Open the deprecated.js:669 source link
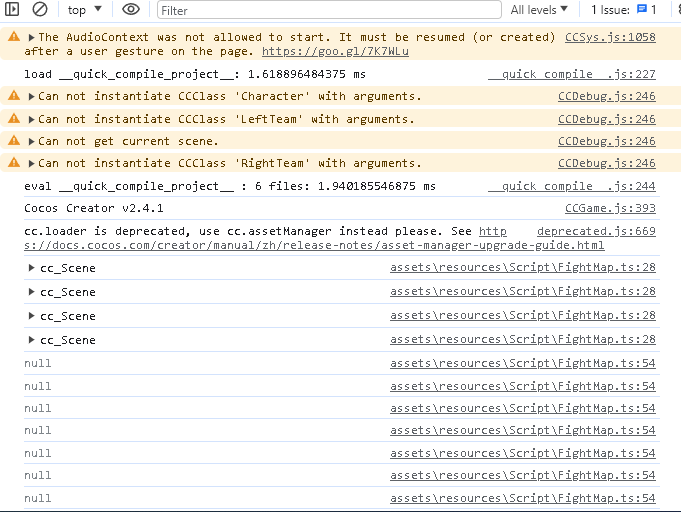681x512 pixels. (596, 231)
